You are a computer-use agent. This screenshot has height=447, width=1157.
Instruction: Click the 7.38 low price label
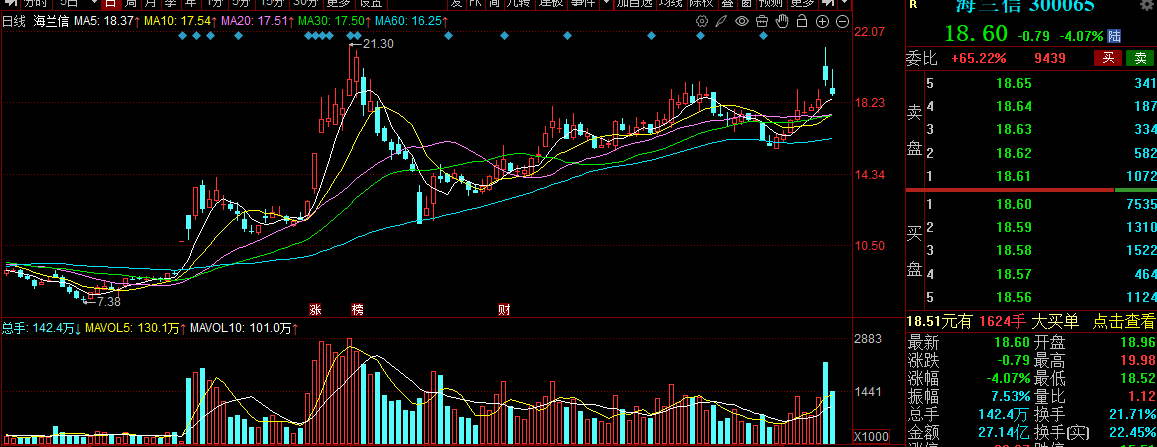pos(108,301)
